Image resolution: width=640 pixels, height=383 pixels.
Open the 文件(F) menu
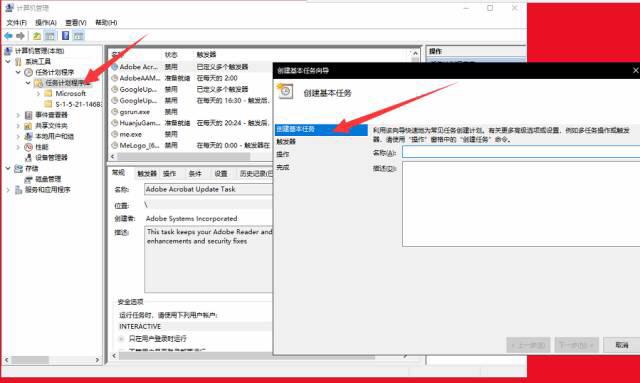[x=16, y=22]
